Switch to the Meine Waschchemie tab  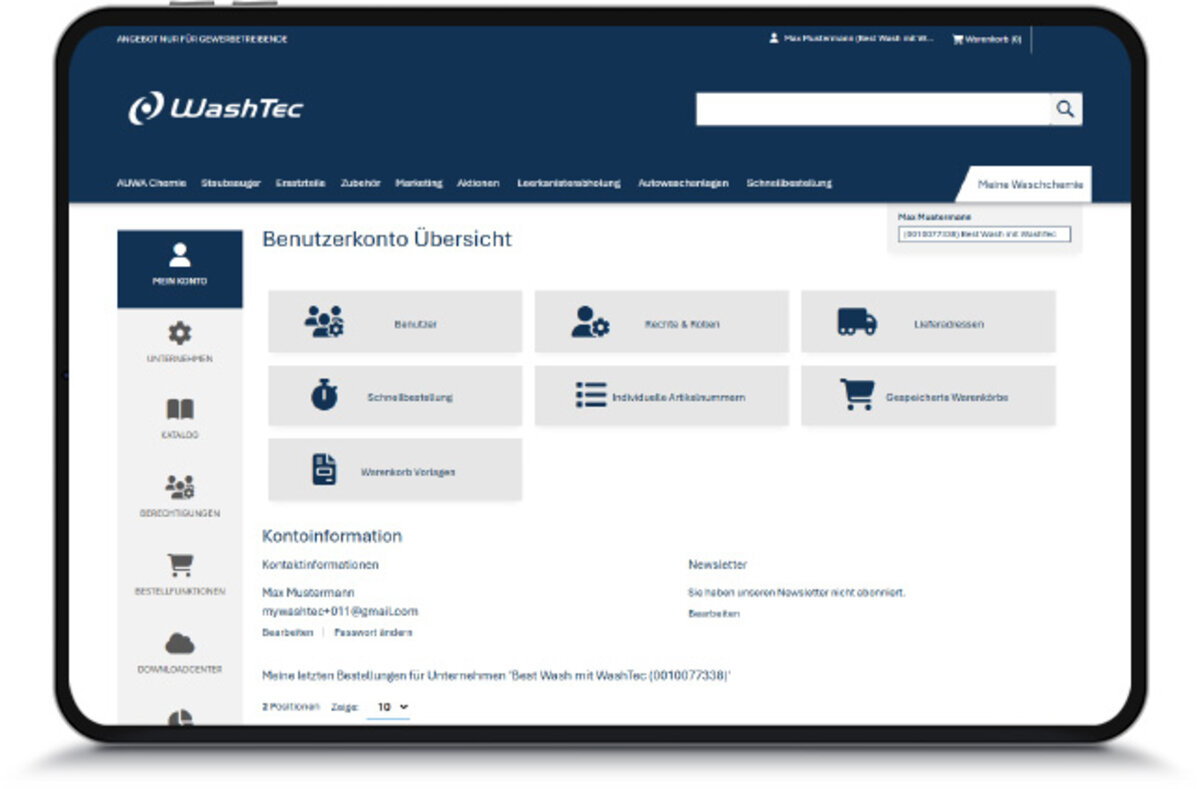pyautogui.click(x=1026, y=185)
